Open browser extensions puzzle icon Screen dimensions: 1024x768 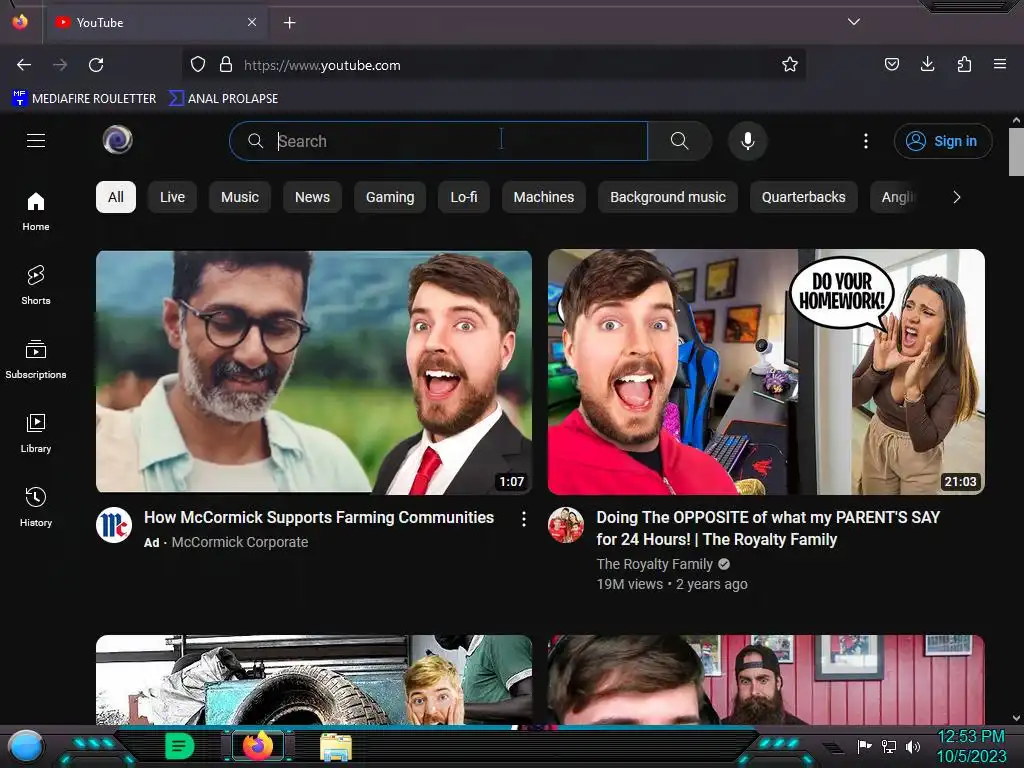964,64
